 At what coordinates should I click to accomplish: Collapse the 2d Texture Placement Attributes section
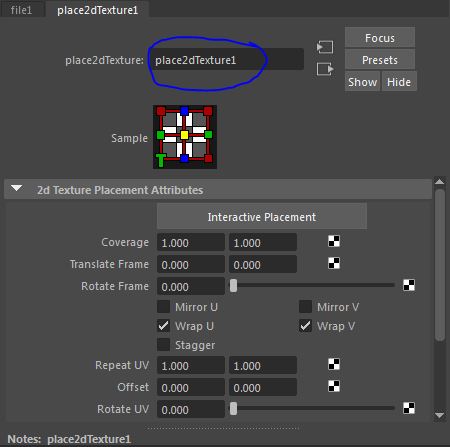tap(17, 189)
